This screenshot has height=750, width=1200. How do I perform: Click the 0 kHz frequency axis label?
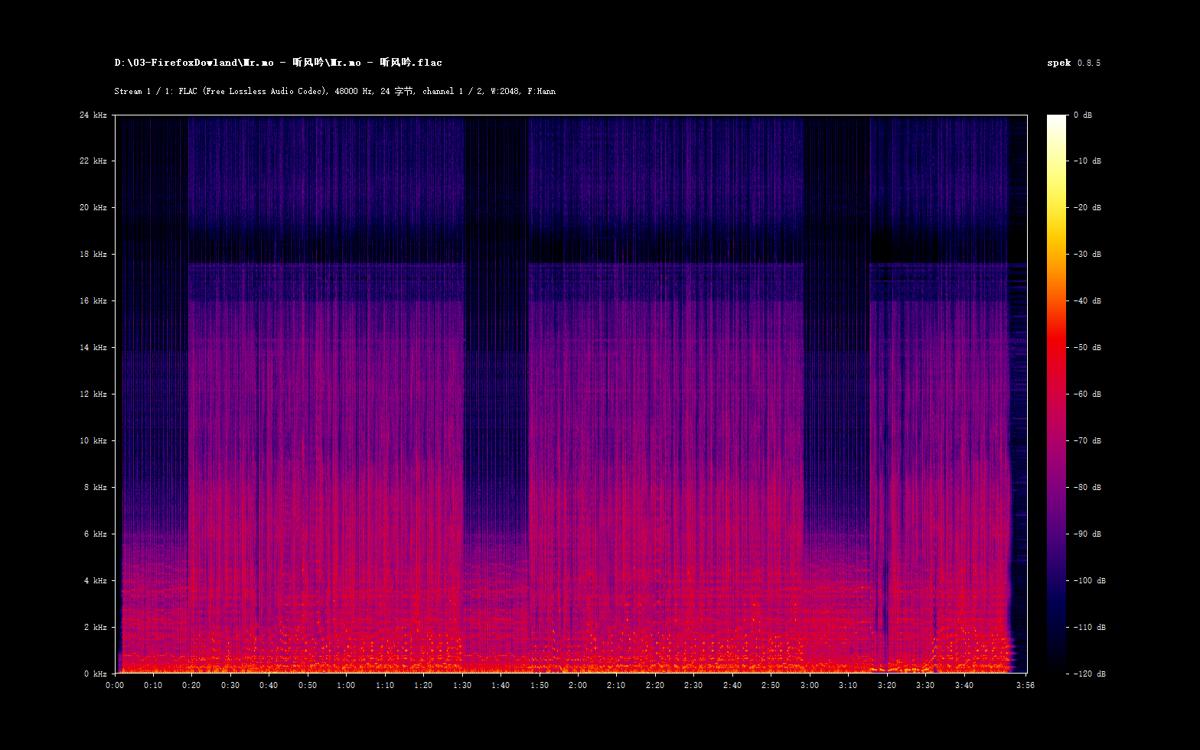[95, 674]
